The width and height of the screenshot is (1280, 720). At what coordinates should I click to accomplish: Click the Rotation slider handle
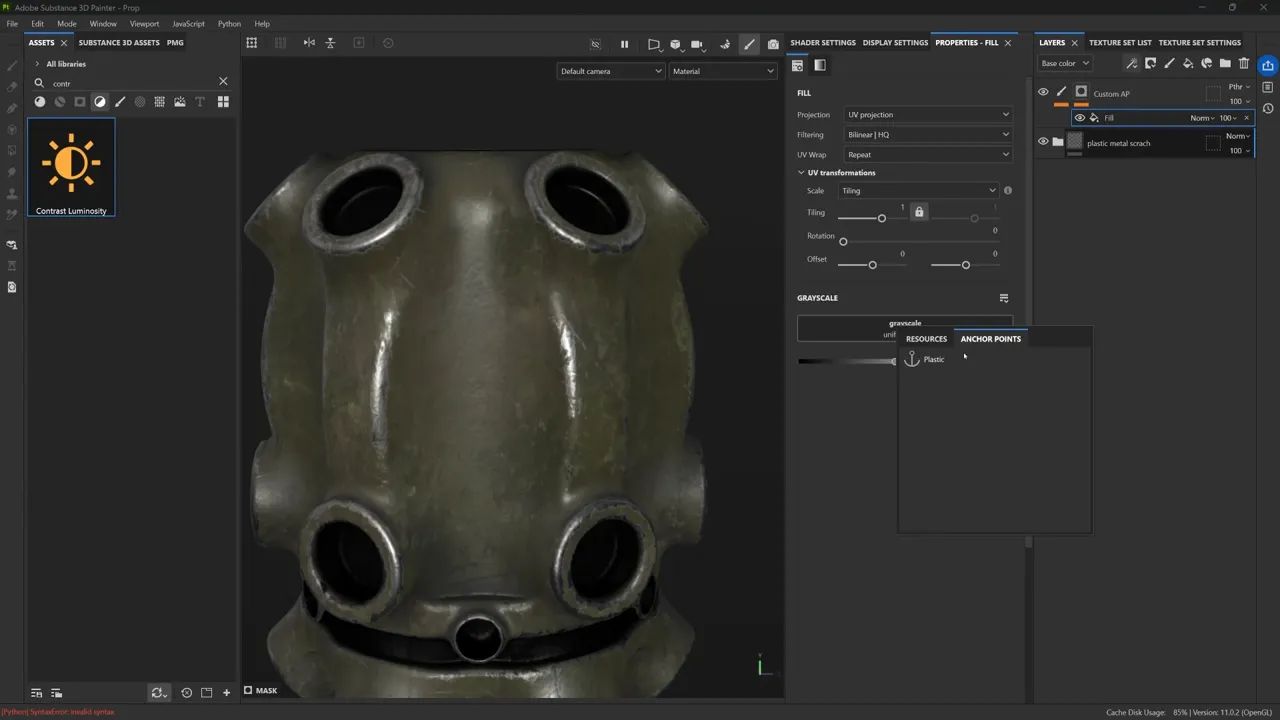843,242
